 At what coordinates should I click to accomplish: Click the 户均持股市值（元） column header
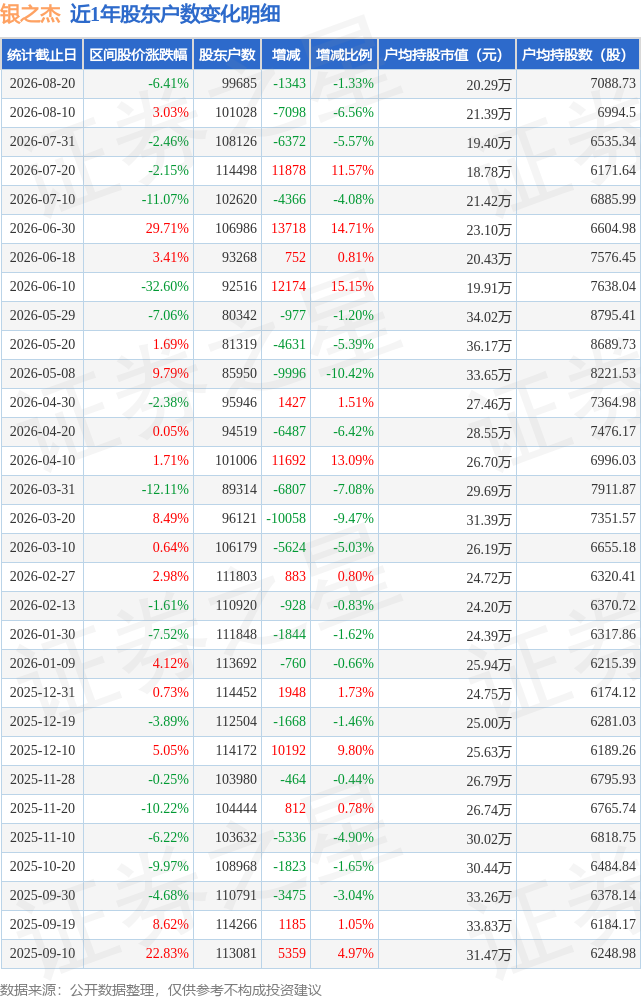coord(447,55)
